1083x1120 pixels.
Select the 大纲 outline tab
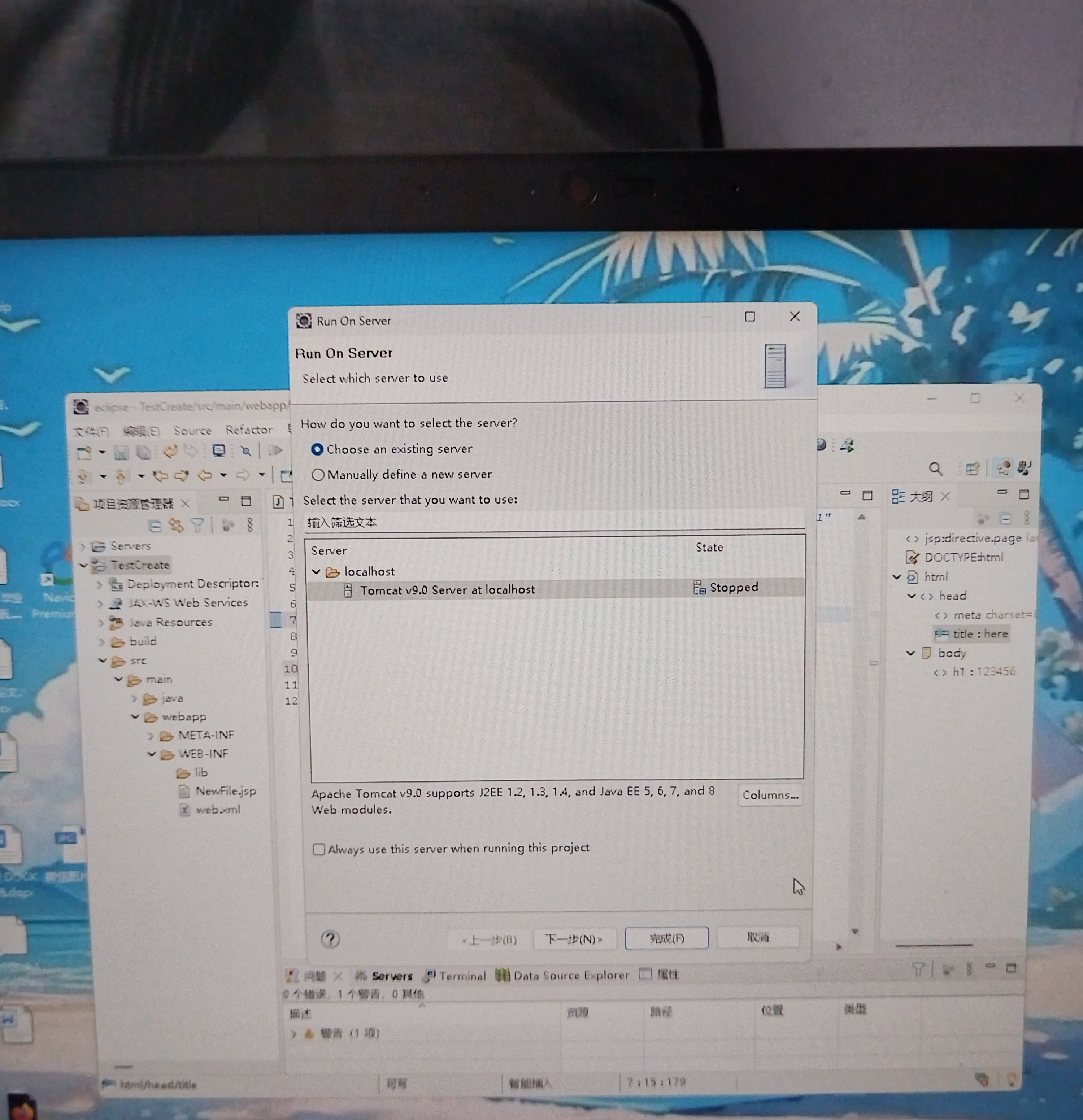pyautogui.click(x=921, y=497)
